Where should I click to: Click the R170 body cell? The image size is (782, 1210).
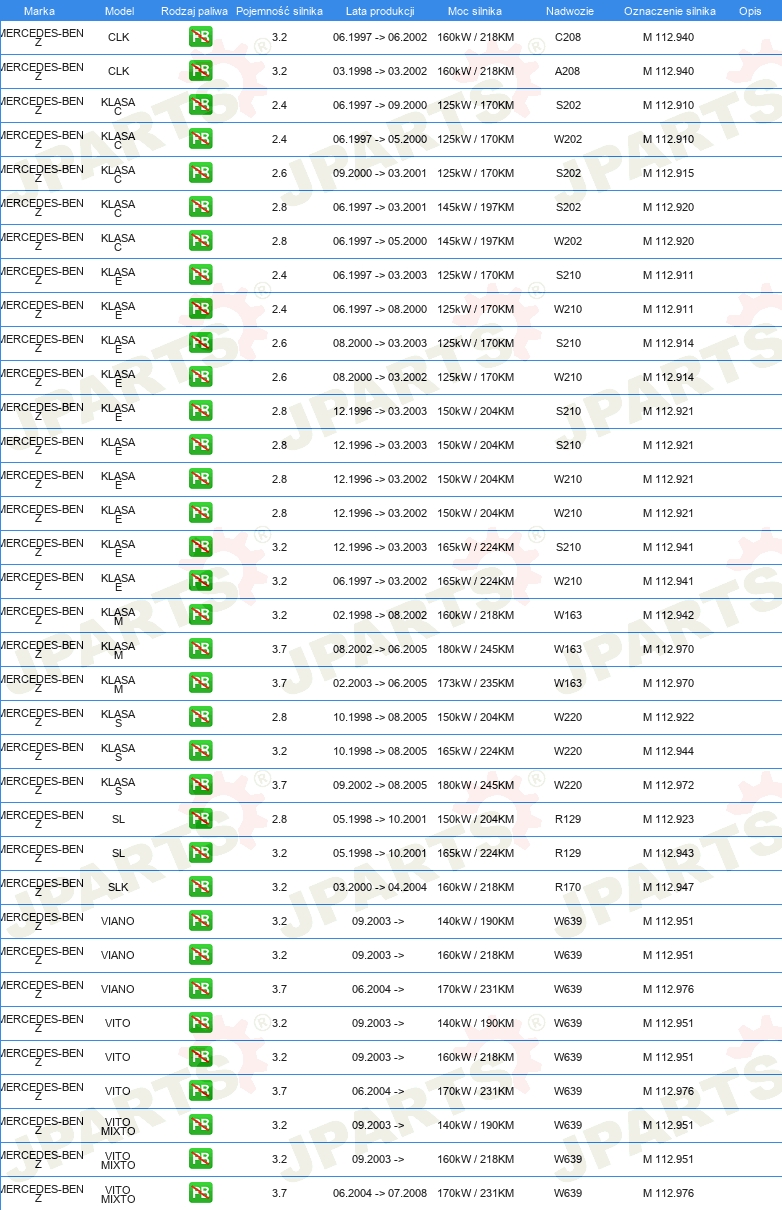coord(568,888)
